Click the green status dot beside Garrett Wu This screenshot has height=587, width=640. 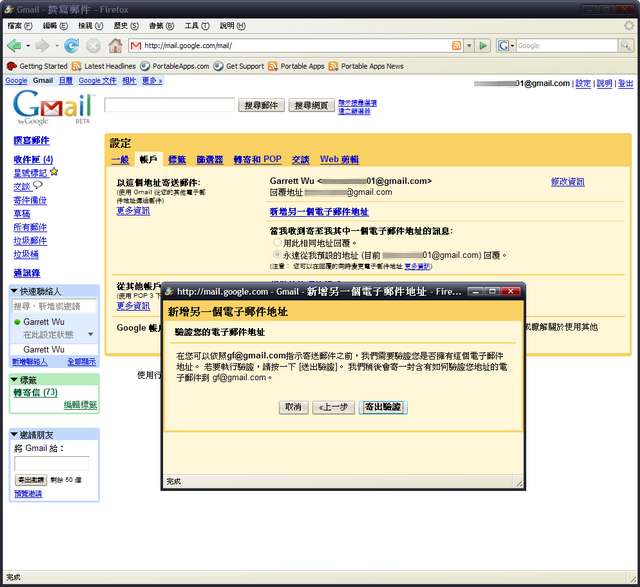click(17, 322)
